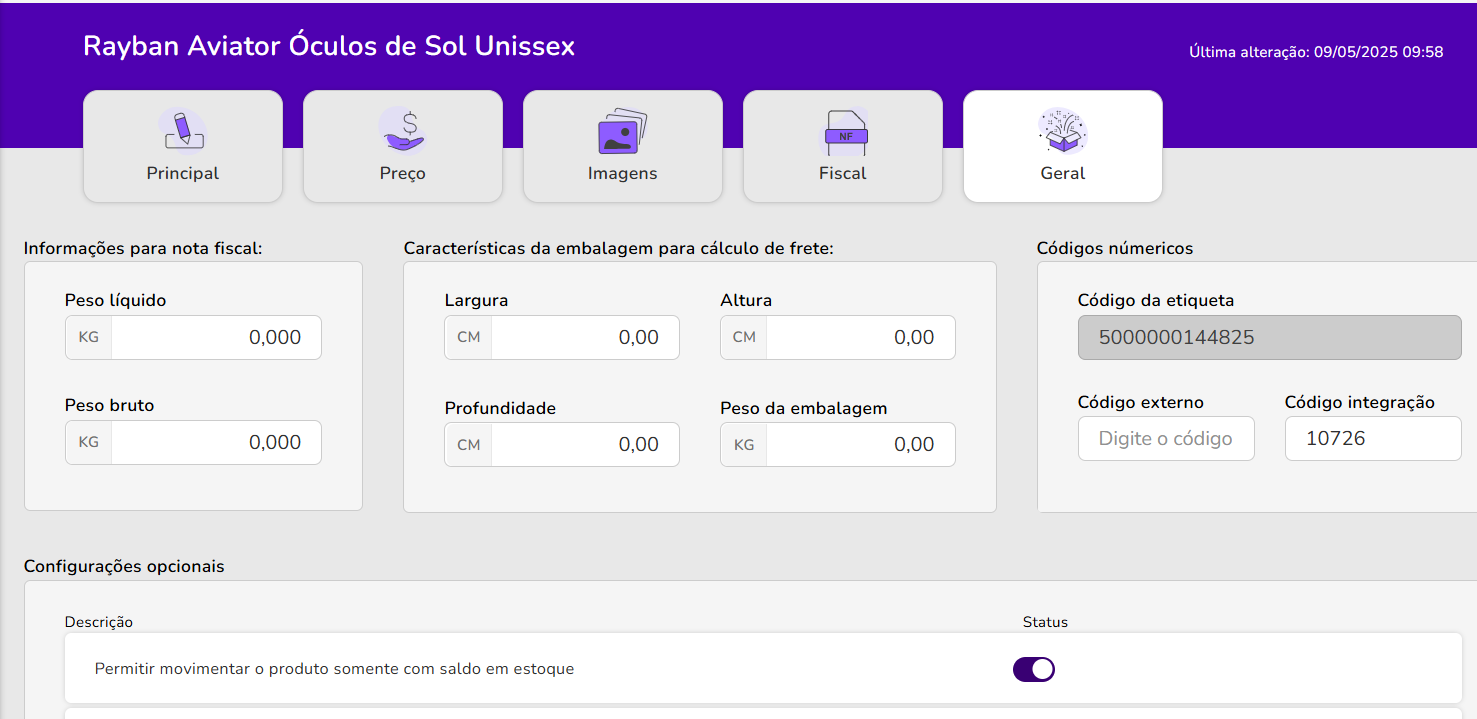The height and width of the screenshot is (719, 1477).
Task: Click the product title 'Rayban Aviator Óculos de Sol Unissex'
Action: tap(329, 46)
